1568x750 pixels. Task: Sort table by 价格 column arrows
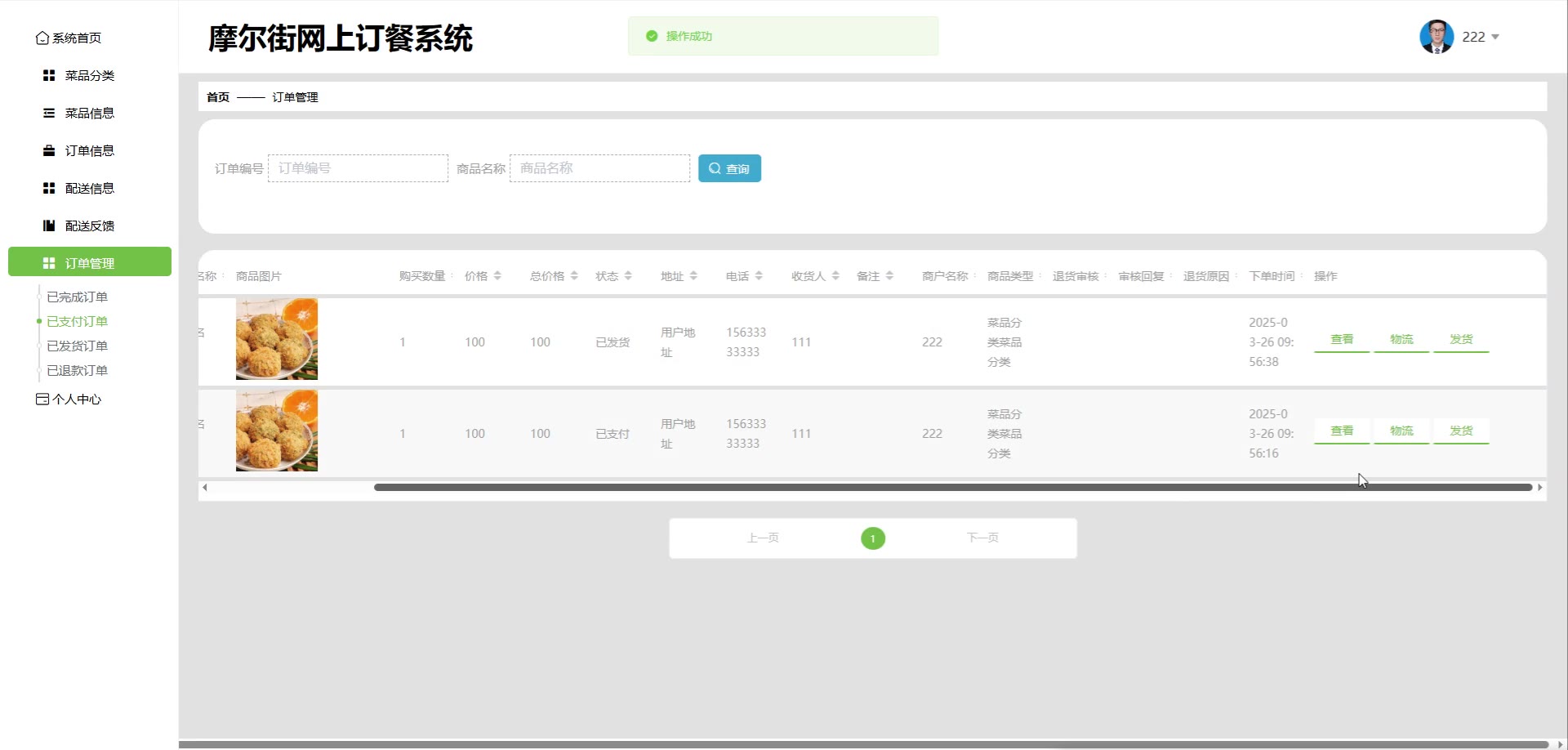click(x=497, y=276)
